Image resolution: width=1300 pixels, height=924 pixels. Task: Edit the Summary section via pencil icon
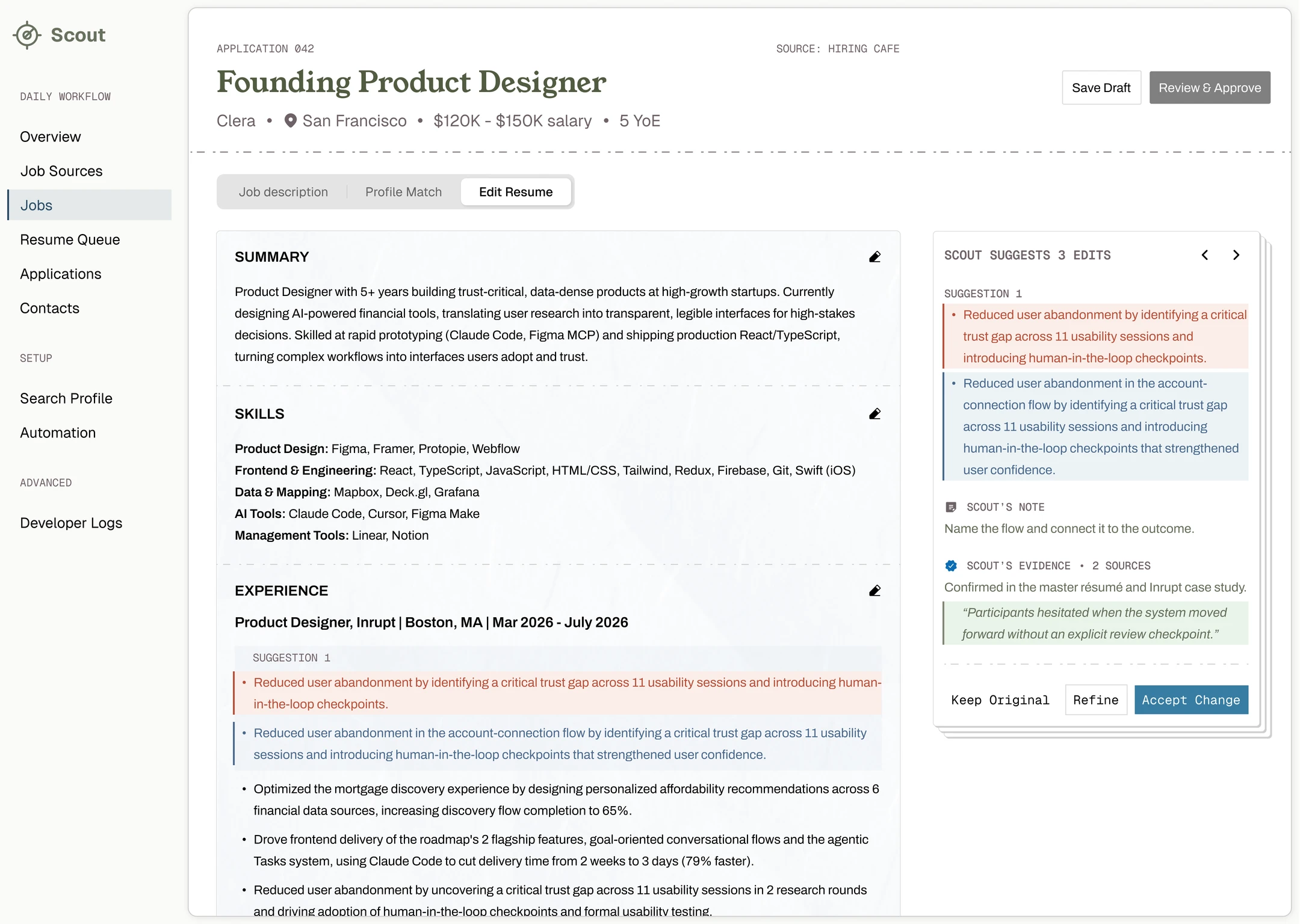point(874,257)
